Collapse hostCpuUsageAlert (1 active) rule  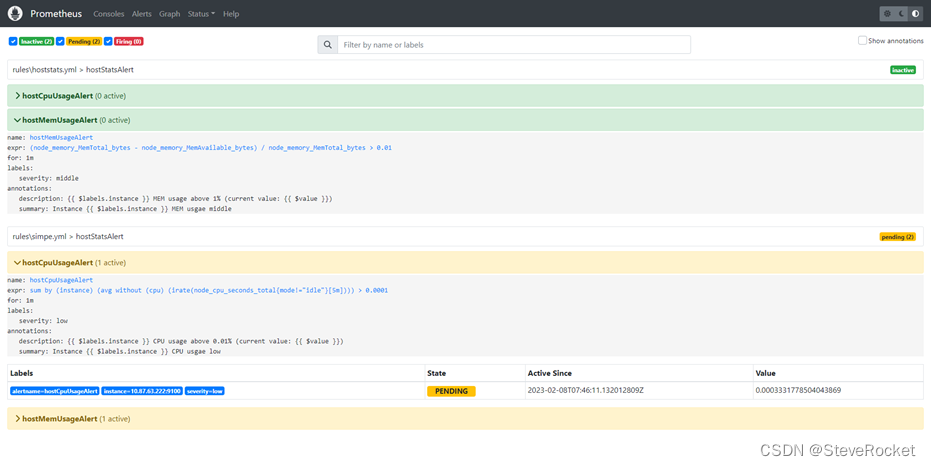pyautogui.click(x=465, y=262)
